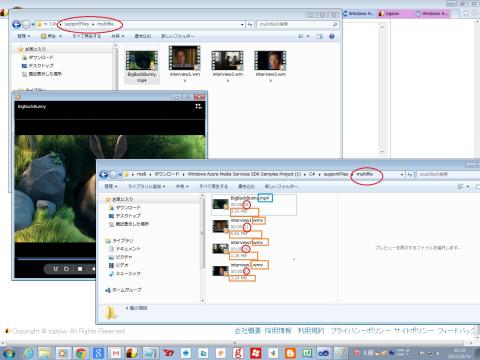The width and height of the screenshot is (480, 360).
Task: Click forward button in the front Explorer window
Action: click(x=114, y=174)
